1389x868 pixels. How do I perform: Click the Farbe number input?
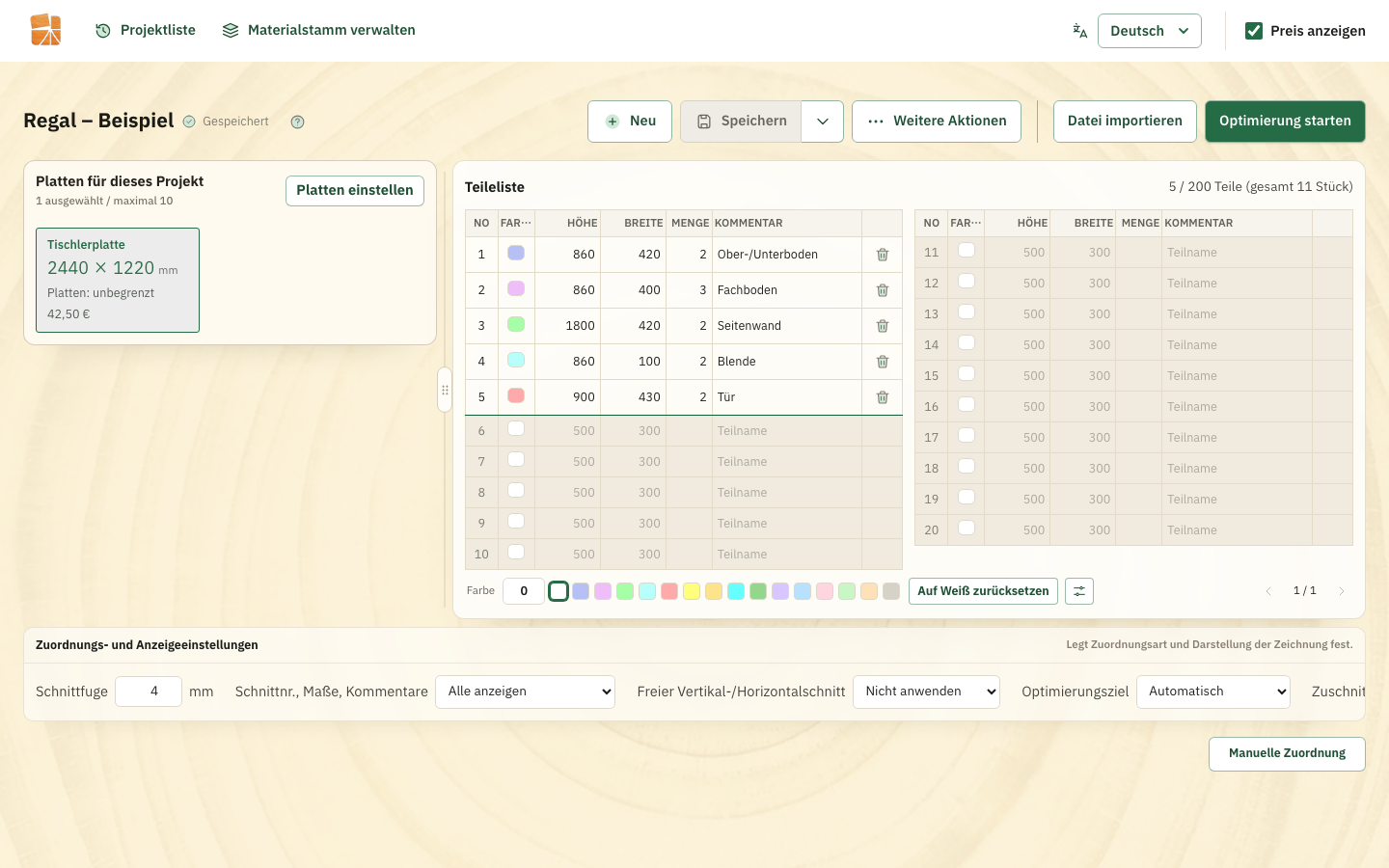click(524, 591)
